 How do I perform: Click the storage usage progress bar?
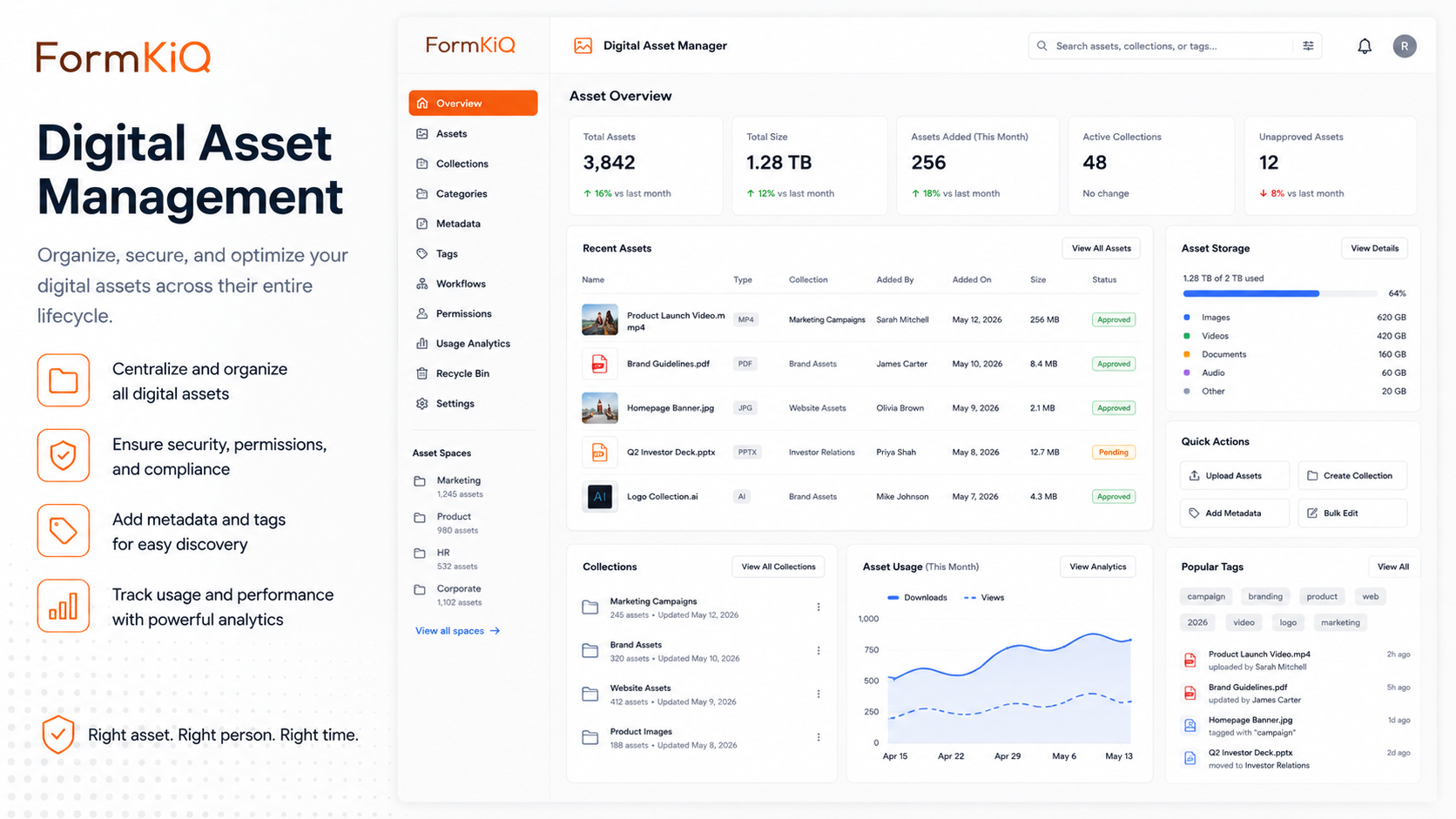point(1280,293)
